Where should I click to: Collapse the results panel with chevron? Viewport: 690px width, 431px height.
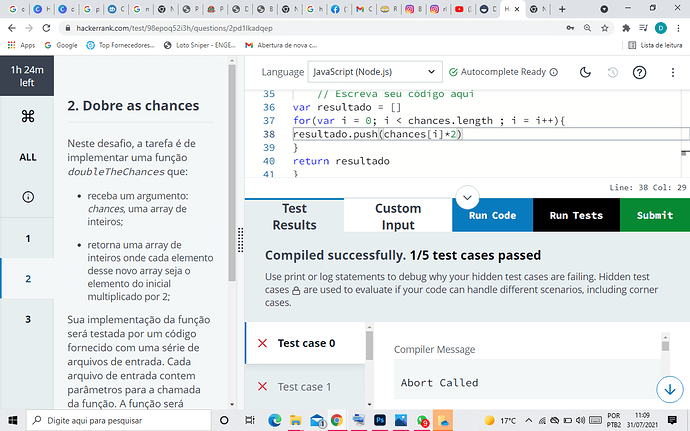(x=467, y=197)
